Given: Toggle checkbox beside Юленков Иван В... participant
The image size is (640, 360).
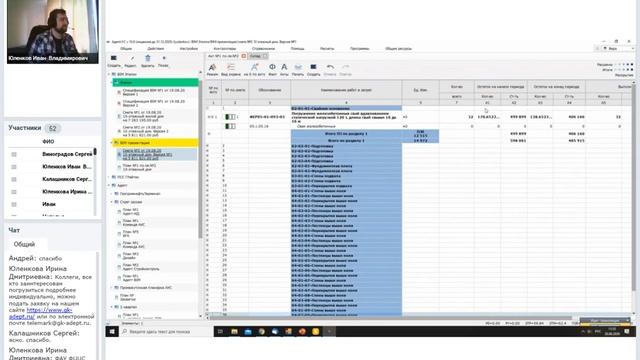Looking at the screenshot, I should click(14, 167).
